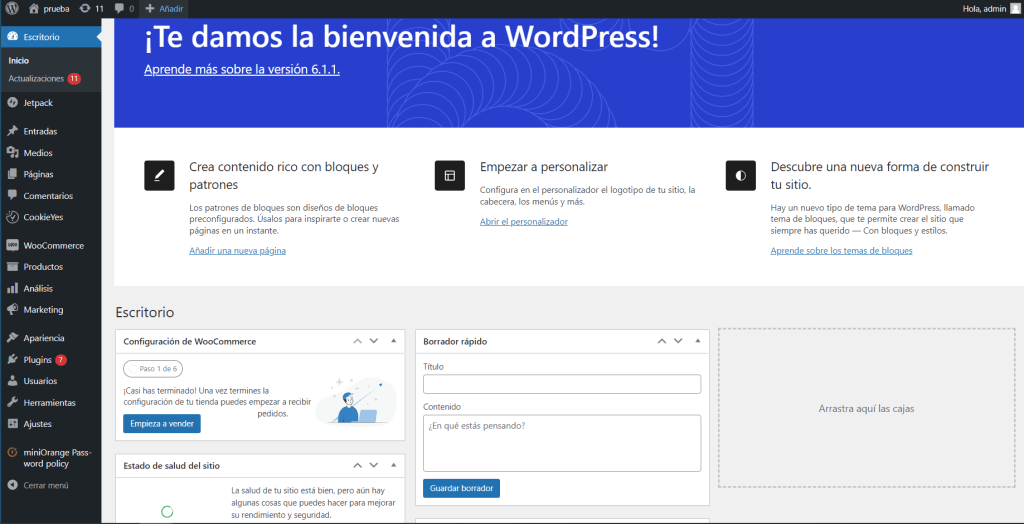Click the admin avatar icon
The height and width of the screenshot is (524, 1024).
click(x=1014, y=8)
